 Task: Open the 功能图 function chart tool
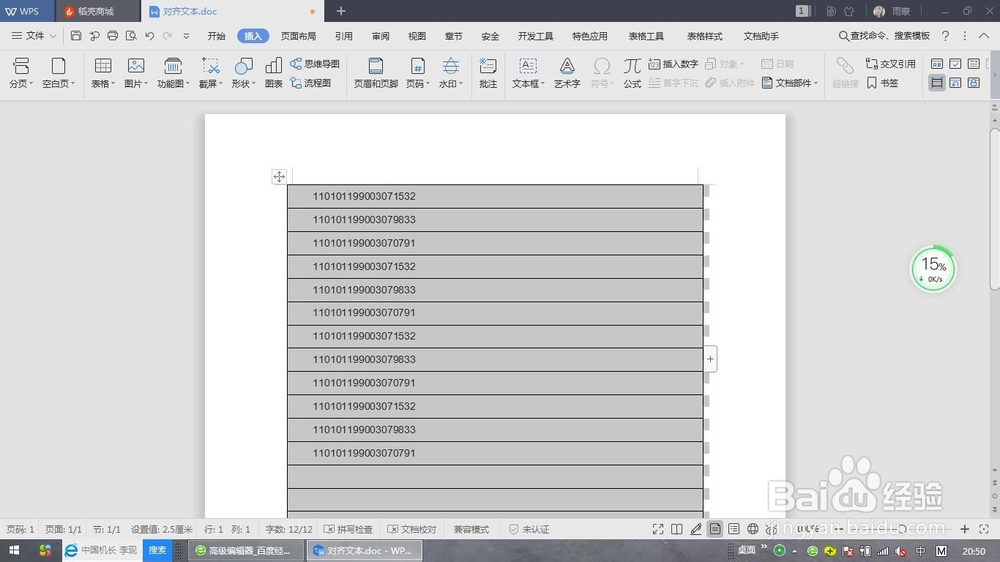click(173, 72)
